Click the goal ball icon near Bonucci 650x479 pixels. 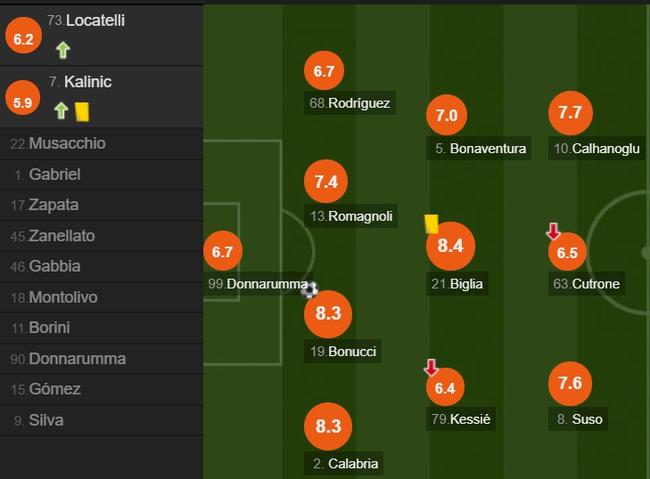[x=310, y=290]
